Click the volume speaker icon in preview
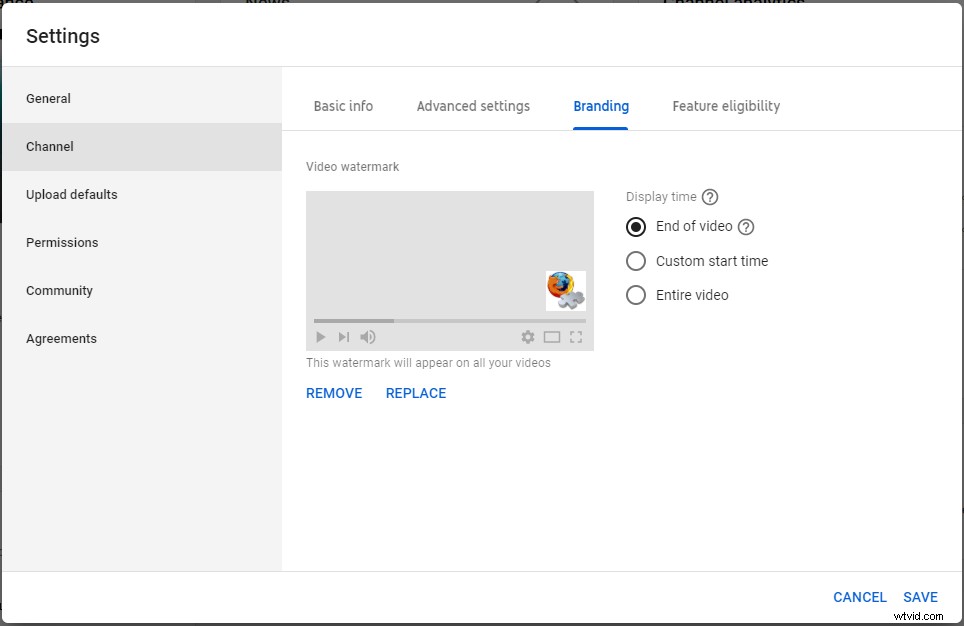 click(368, 338)
